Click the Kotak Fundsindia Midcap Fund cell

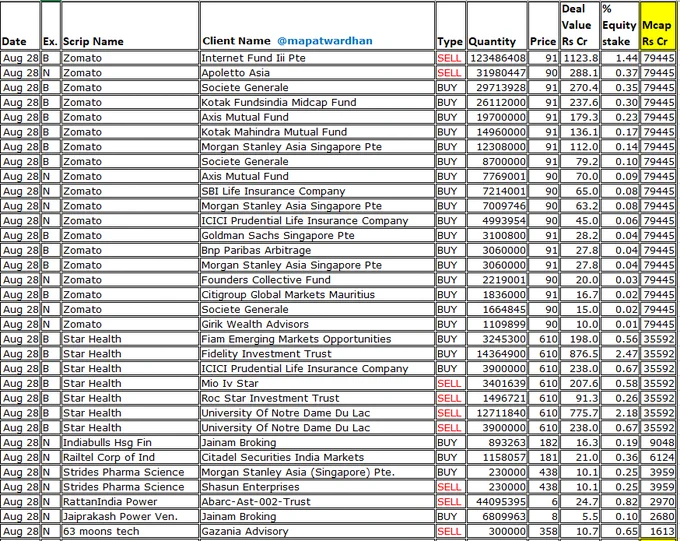click(x=317, y=102)
